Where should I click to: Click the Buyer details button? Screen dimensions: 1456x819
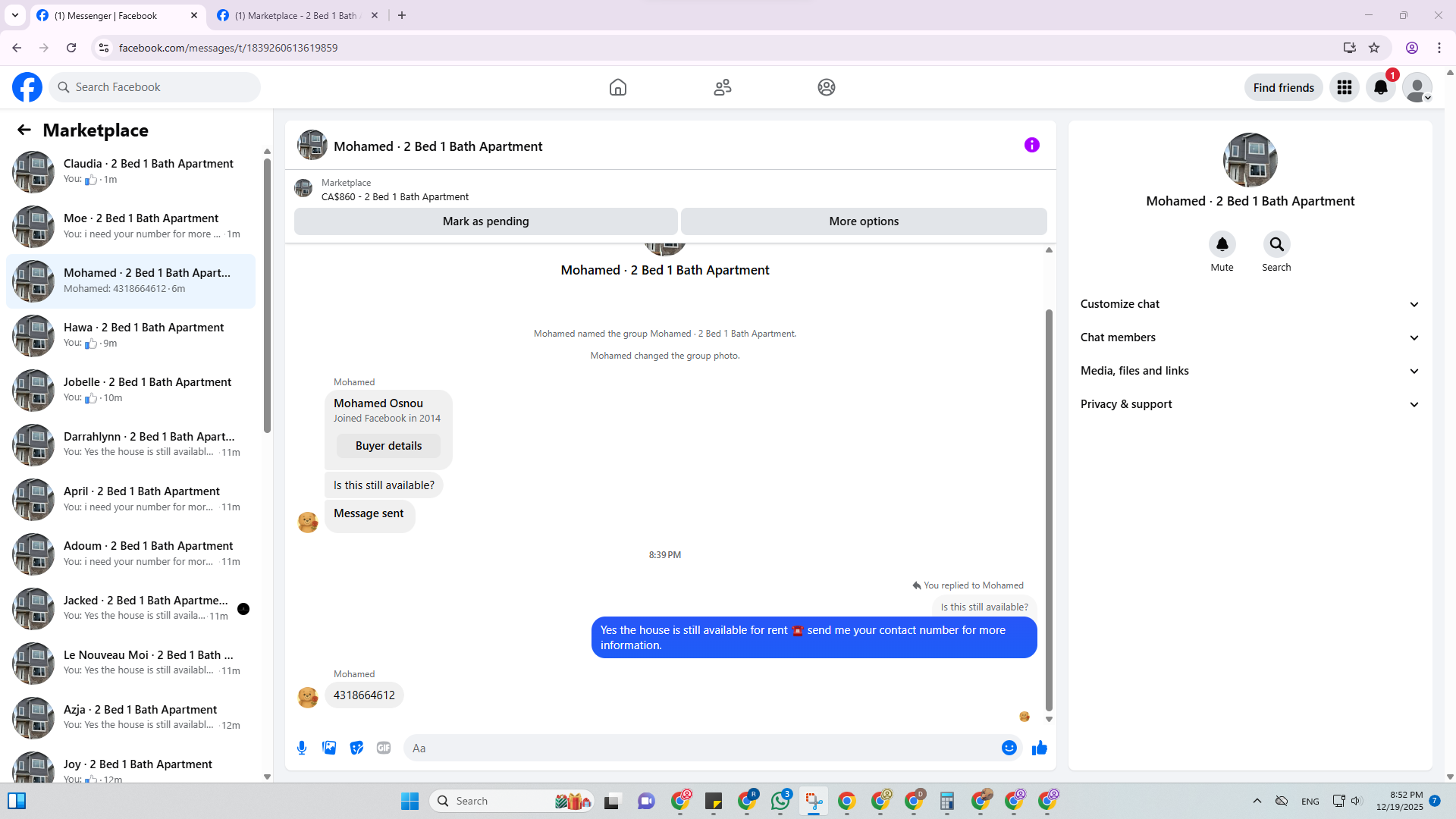point(388,446)
